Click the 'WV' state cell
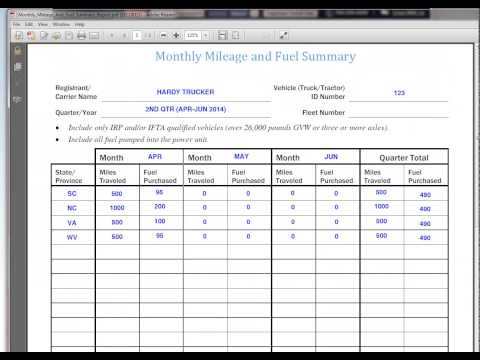480x360 pixels. point(72,237)
